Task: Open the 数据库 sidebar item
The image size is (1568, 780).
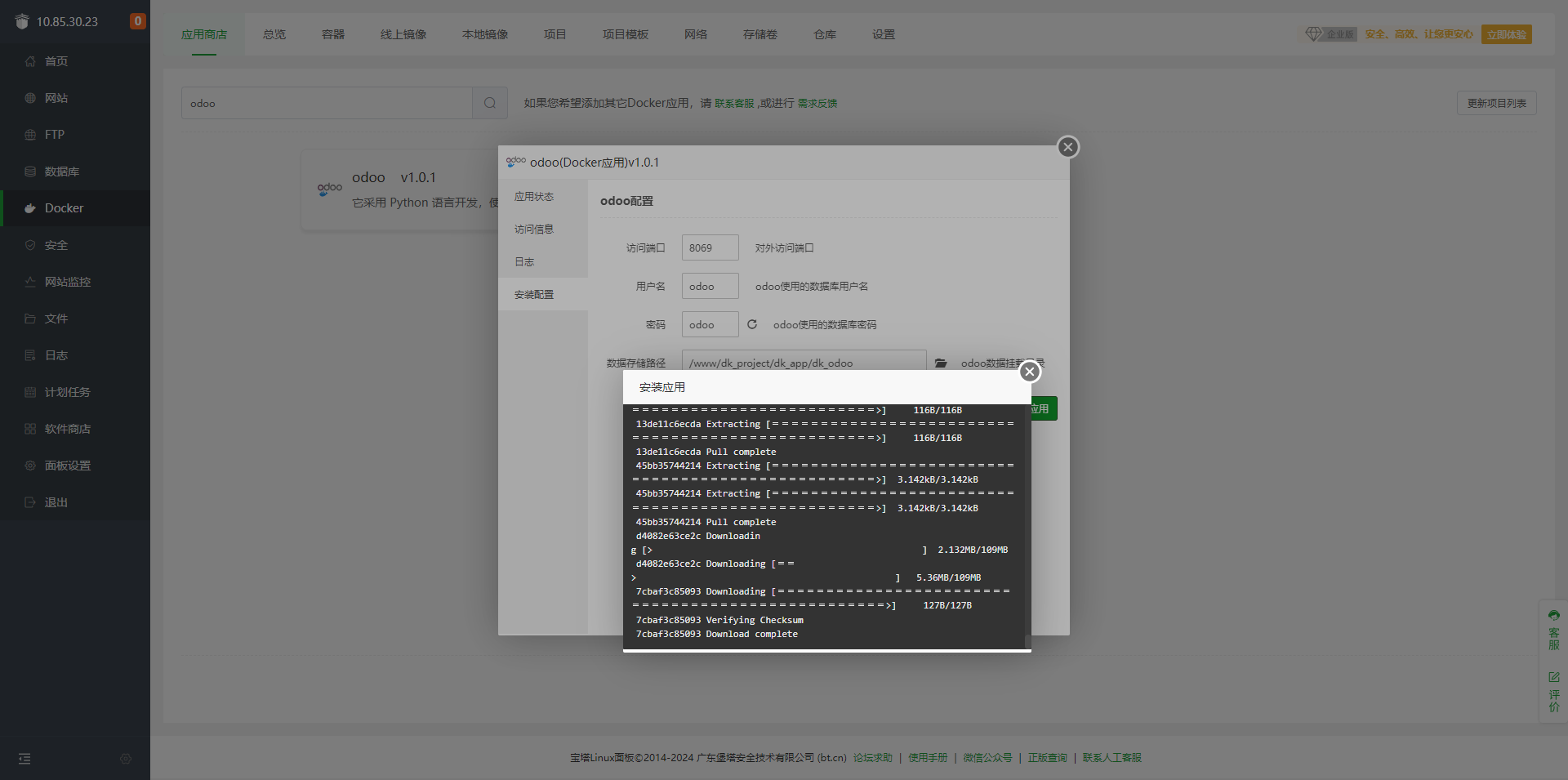Action: [74, 172]
